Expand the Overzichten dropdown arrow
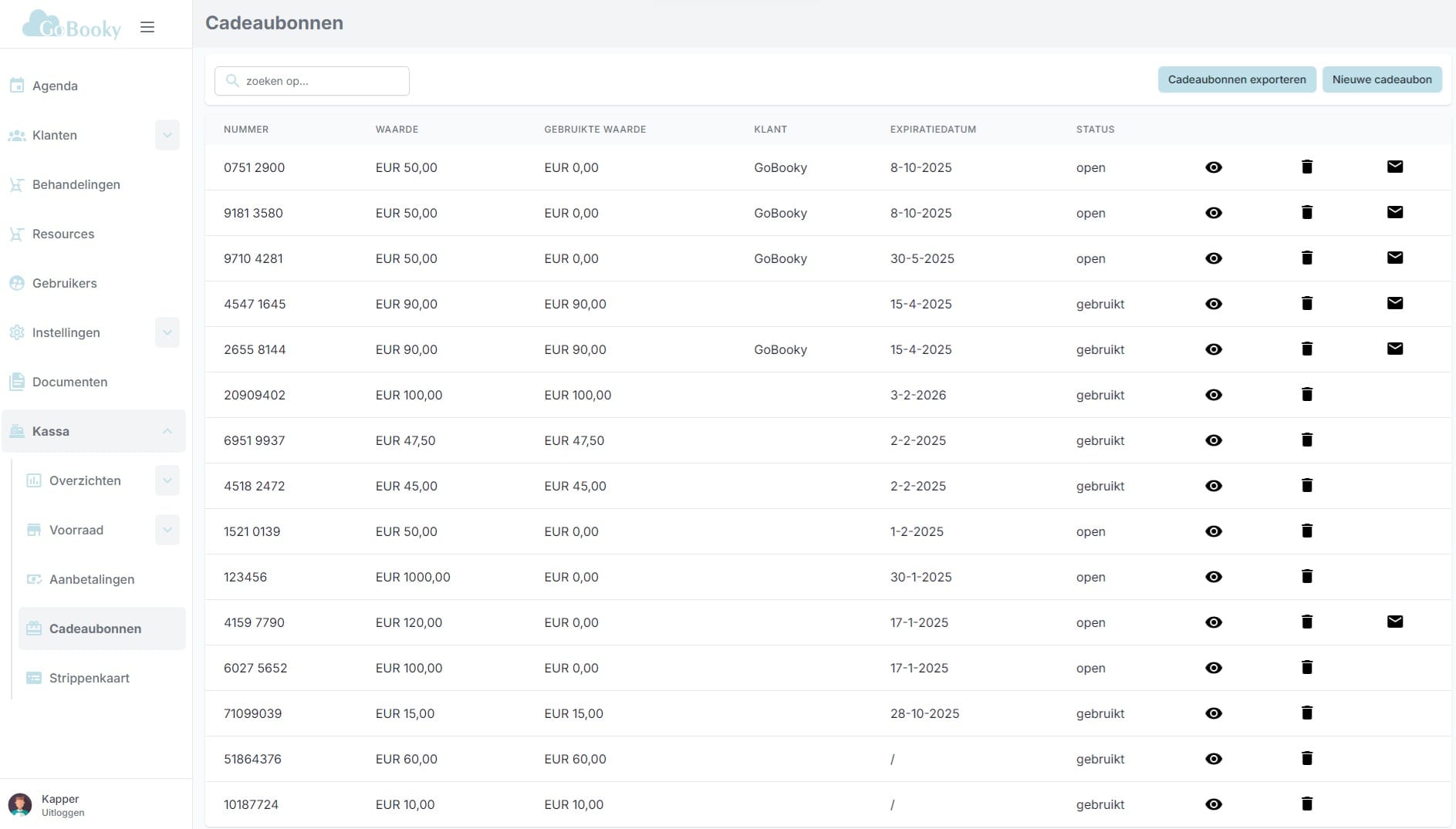Screen dimensions: 1456x829 coord(167,480)
